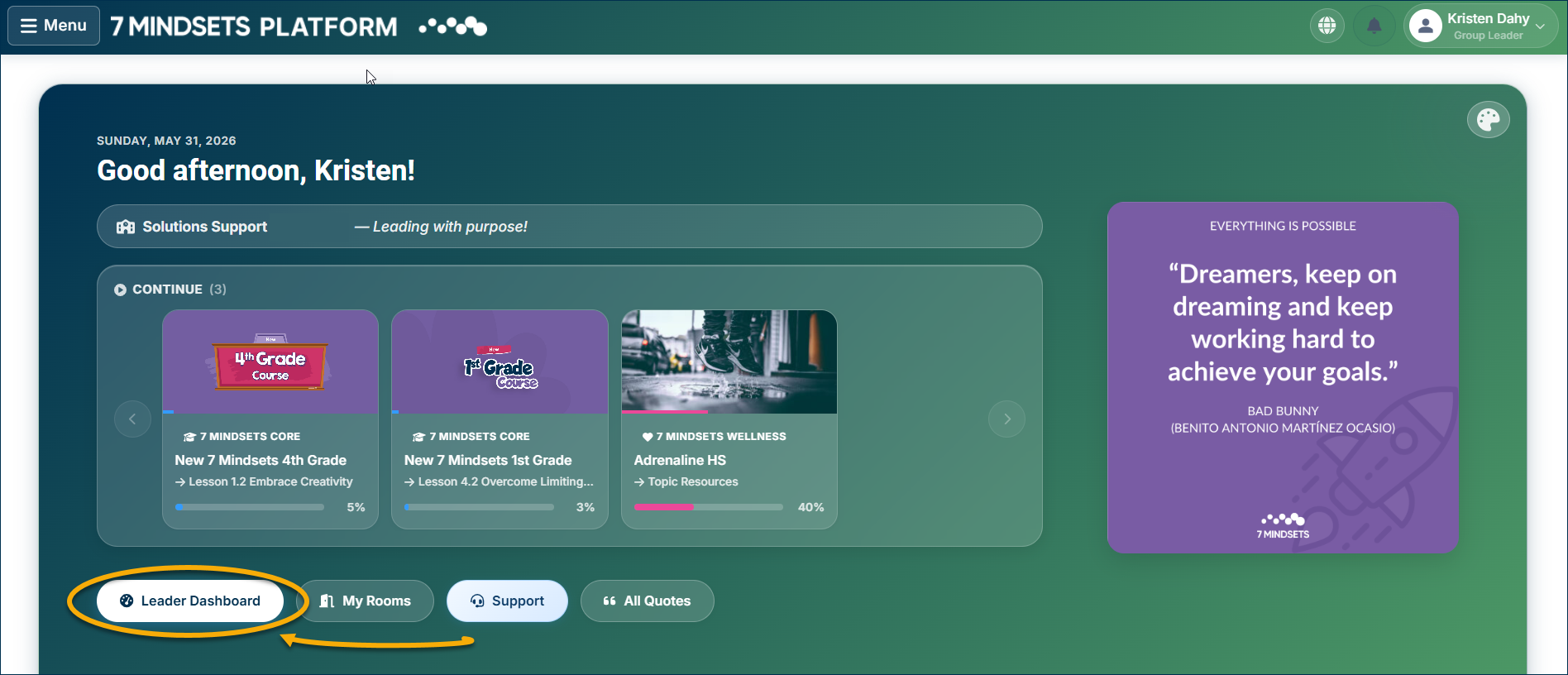The image size is (1568, 675).
Task: Click the 7 Mindsets logo on quote card
Action: point(1283,526)
